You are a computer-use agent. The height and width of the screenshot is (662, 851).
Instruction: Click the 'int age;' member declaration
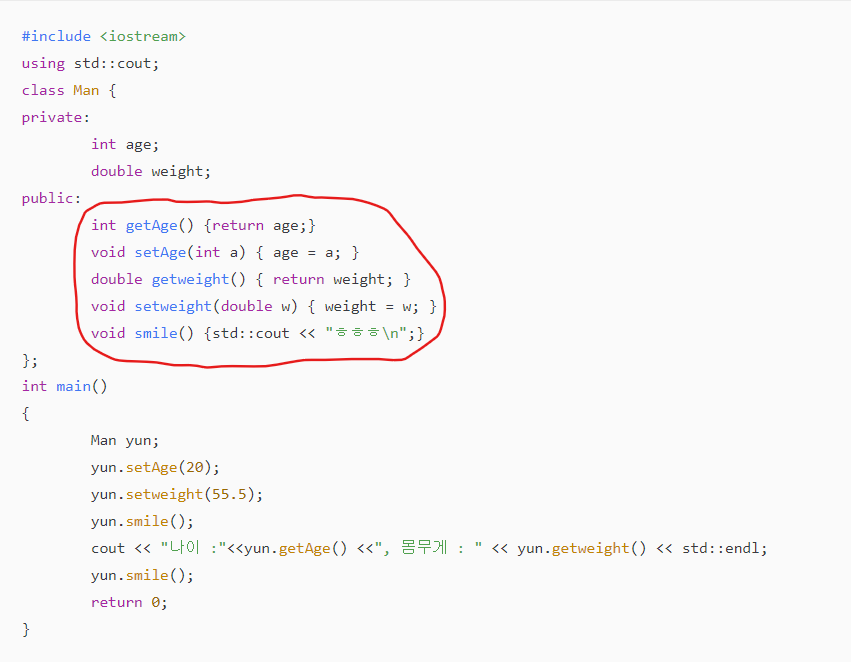(x=125, y=144)
